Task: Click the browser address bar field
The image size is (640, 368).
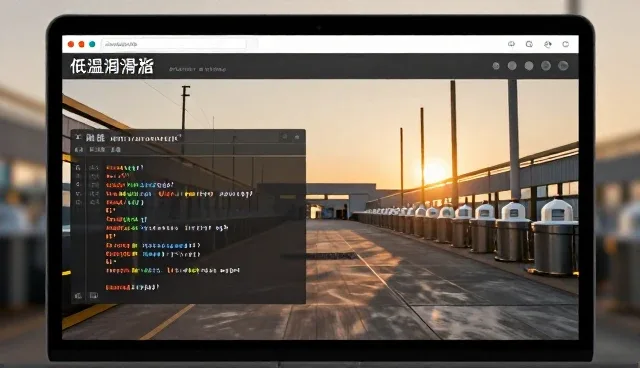Action: point(174,44)
